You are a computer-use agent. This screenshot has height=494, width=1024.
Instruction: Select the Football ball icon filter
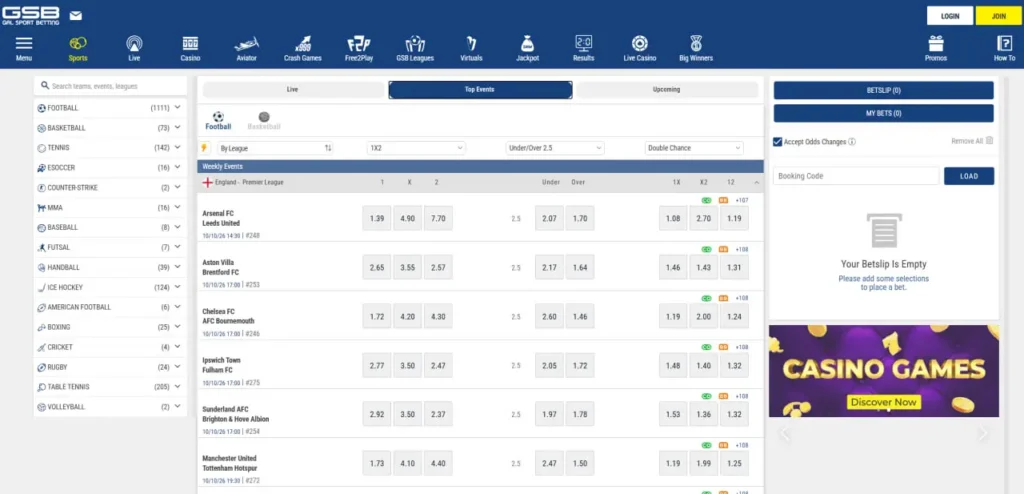[218, 116]
